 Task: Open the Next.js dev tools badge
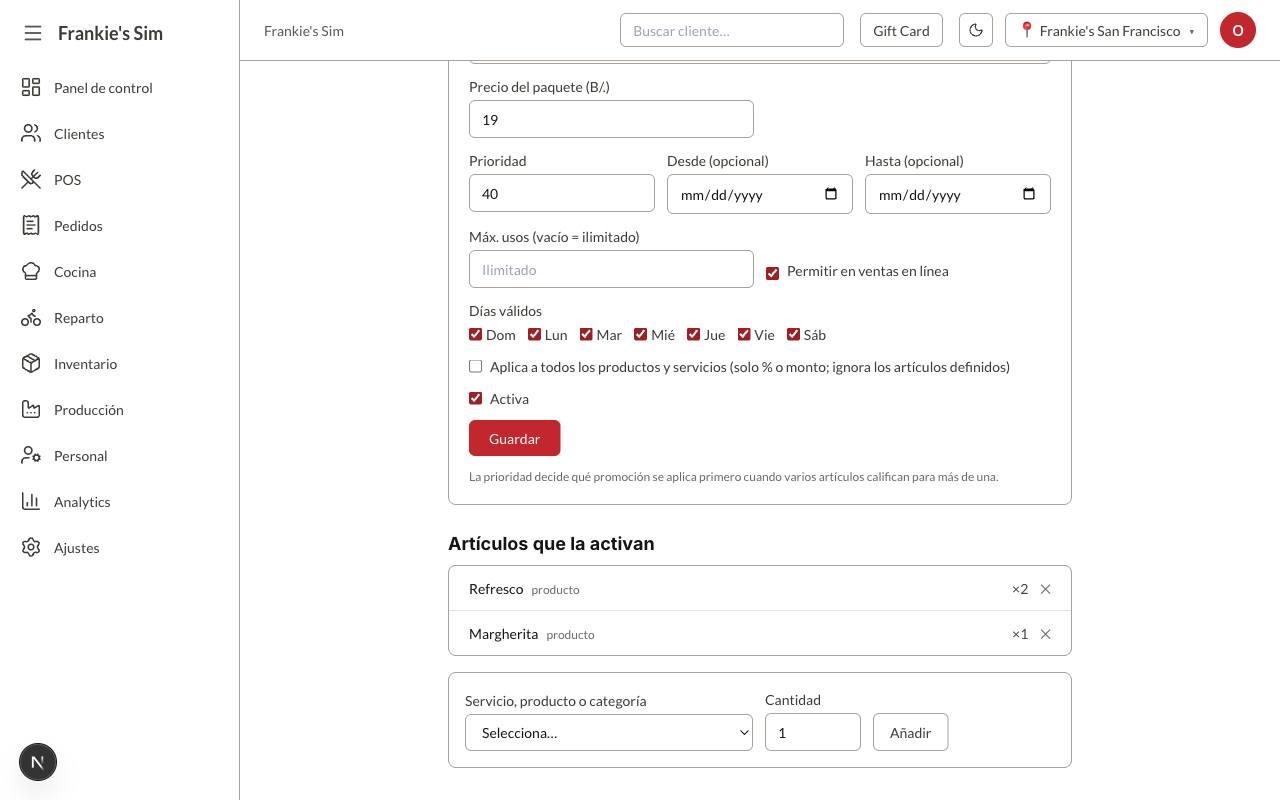[38, 762]
